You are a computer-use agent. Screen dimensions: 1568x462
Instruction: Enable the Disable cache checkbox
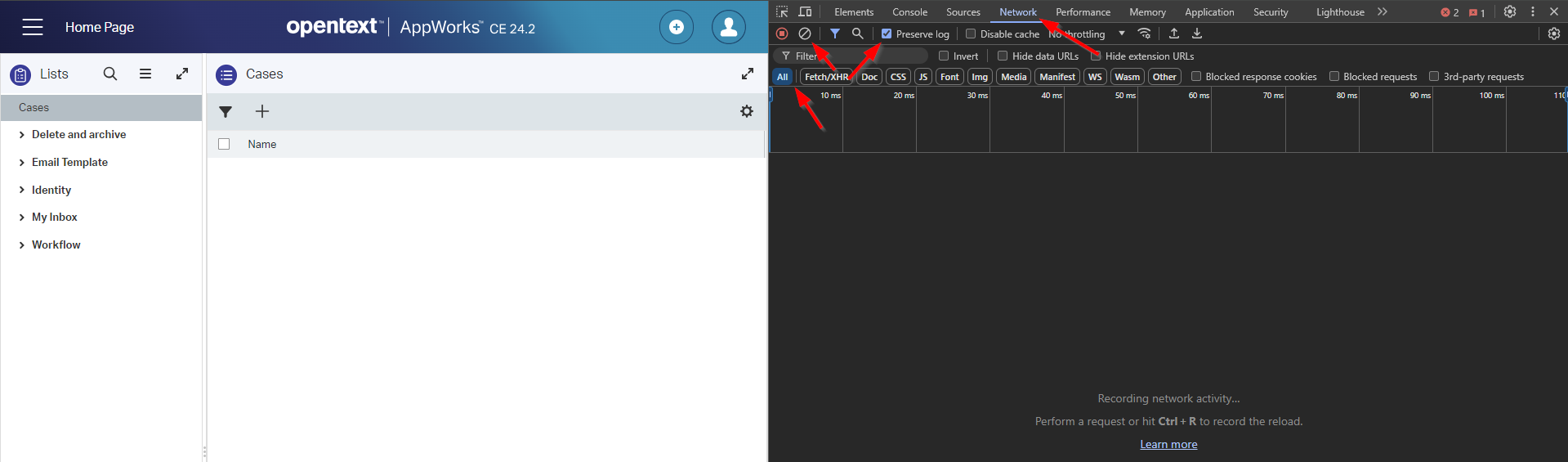pos(971,34)
